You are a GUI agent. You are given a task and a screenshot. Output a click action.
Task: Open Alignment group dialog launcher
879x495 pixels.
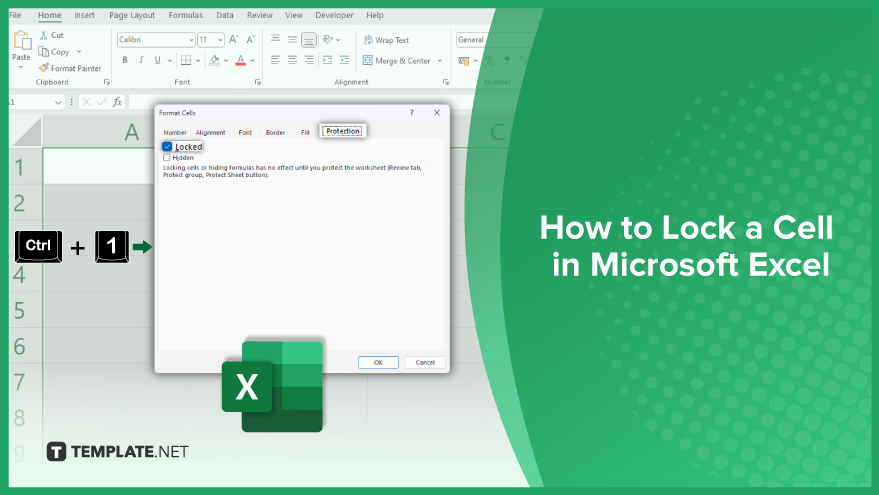click(x=446, y=82)
